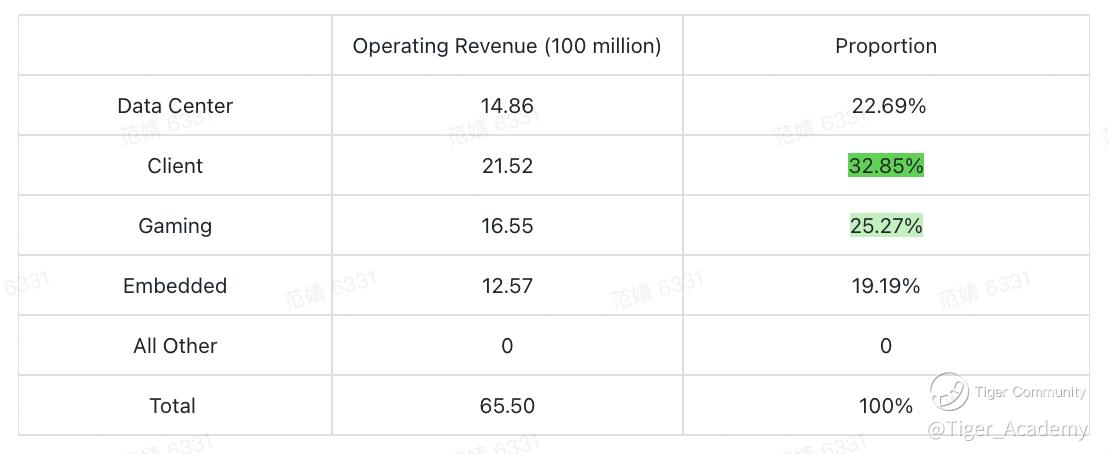Click the Embedded row label
Screen dimensions: 1109x454
pos(175,286)
